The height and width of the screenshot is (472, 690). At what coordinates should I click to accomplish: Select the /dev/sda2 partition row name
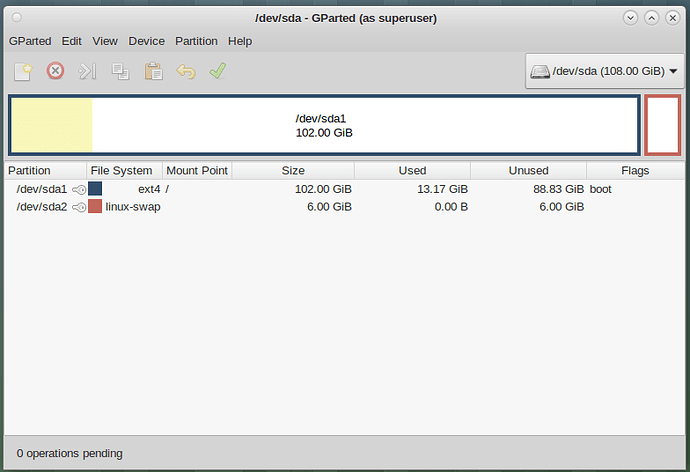(42, 207)
